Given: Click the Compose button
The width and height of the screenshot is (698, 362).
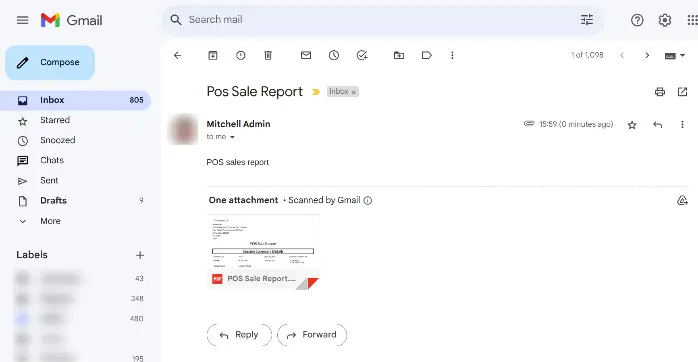Looking at the screenshot, I should click(50, 62).
